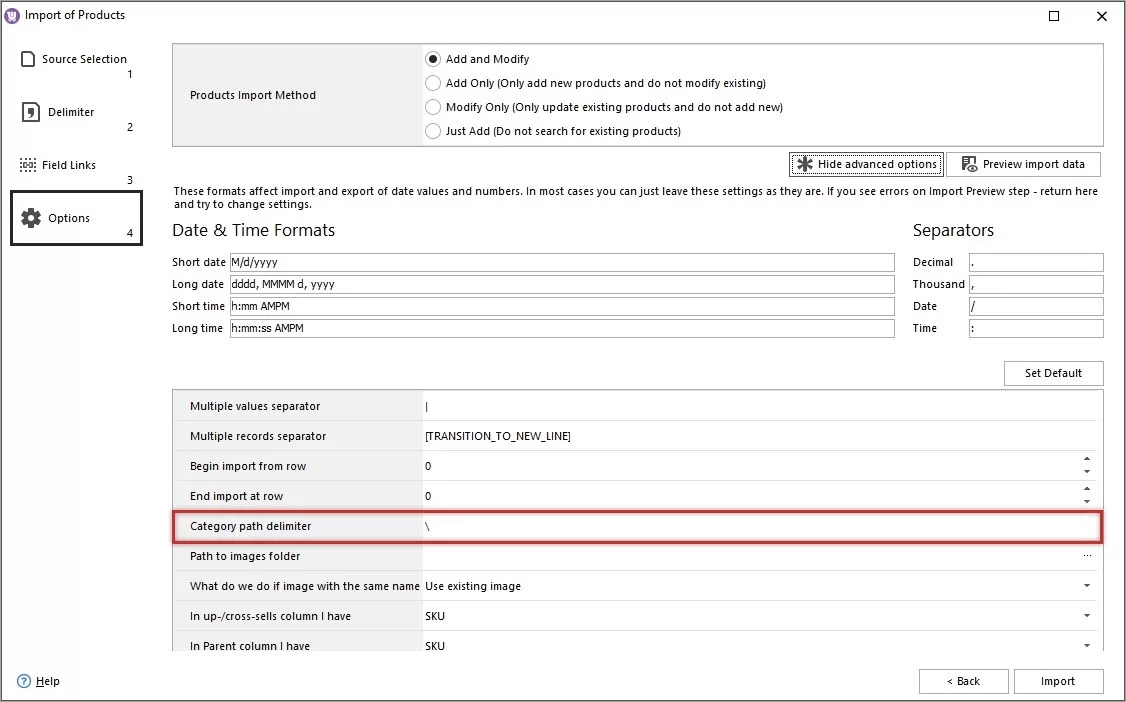Click the Path to images folder browse button
Image resolution: width=1126 pixels, height=702 pixels.
coord(1087,556)
